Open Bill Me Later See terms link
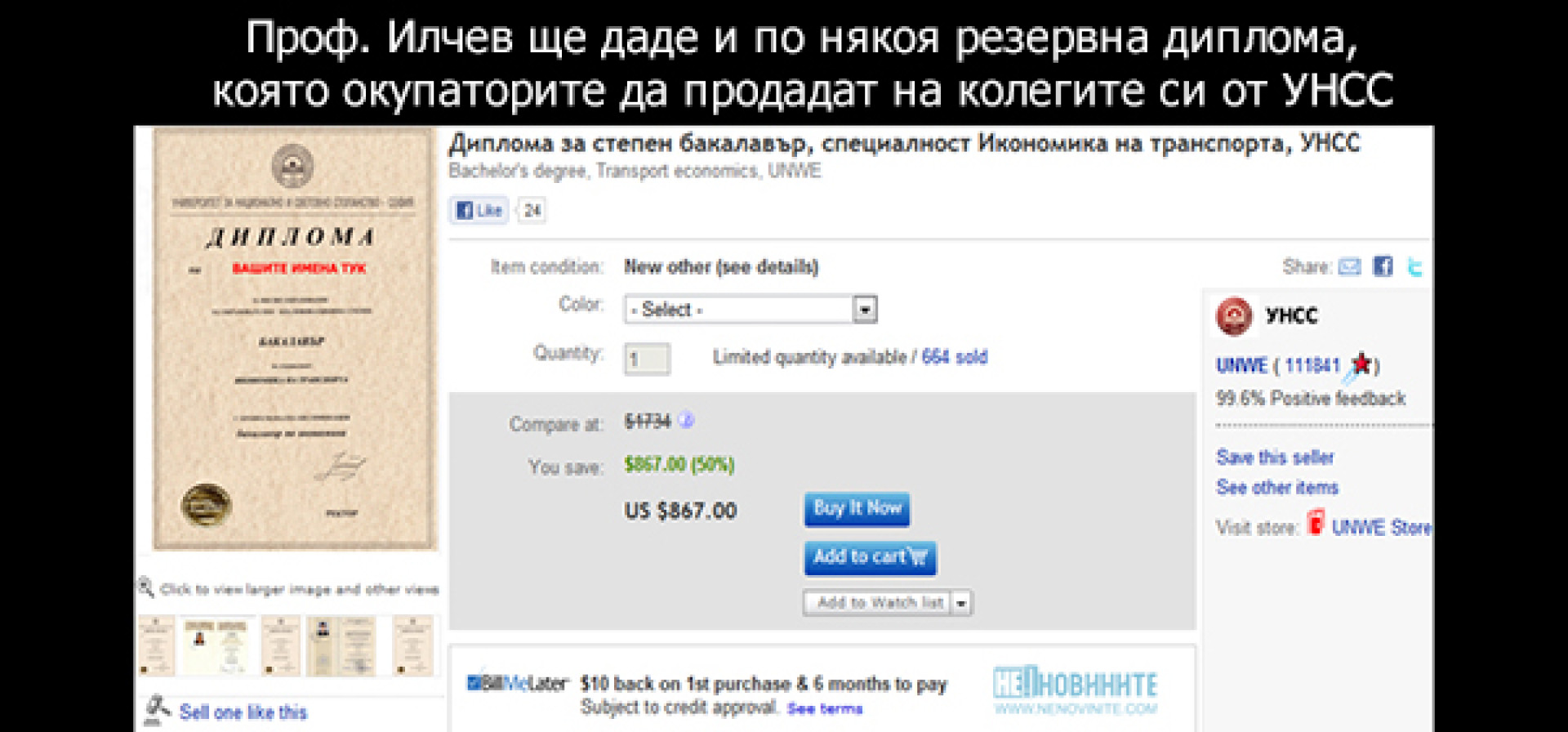 pos(825,708)
